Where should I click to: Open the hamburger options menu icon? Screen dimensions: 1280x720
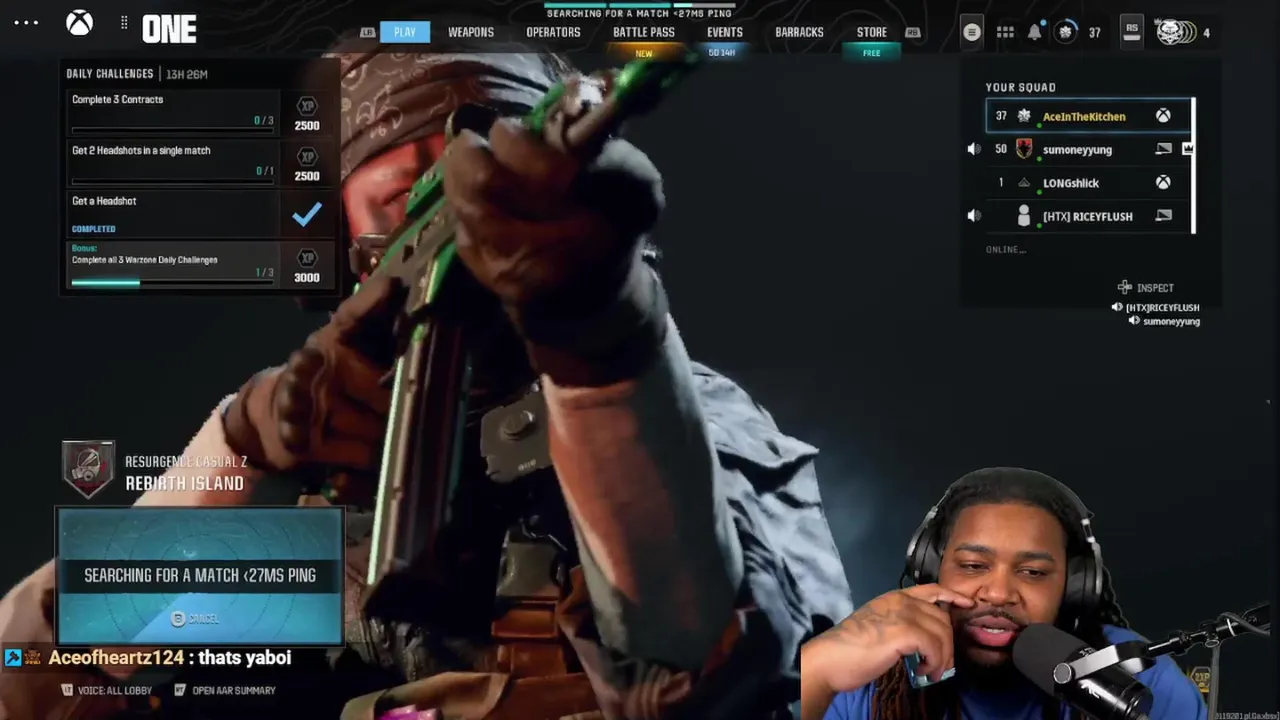[971, 32]
